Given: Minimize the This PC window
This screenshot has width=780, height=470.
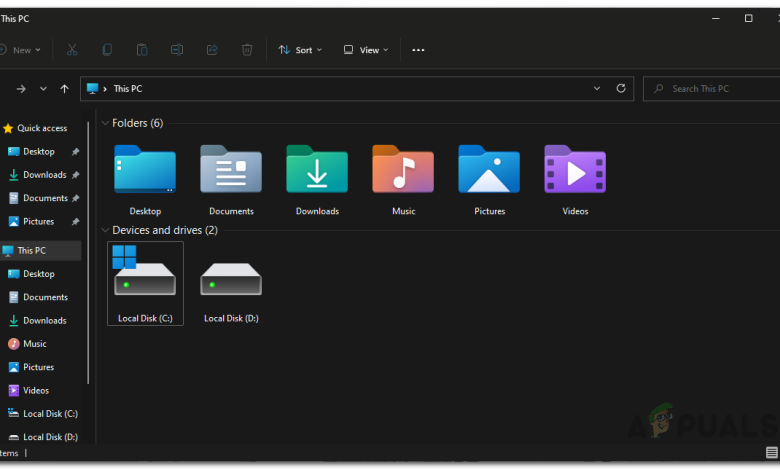Looking at the screenshot, I should [716, 18].
